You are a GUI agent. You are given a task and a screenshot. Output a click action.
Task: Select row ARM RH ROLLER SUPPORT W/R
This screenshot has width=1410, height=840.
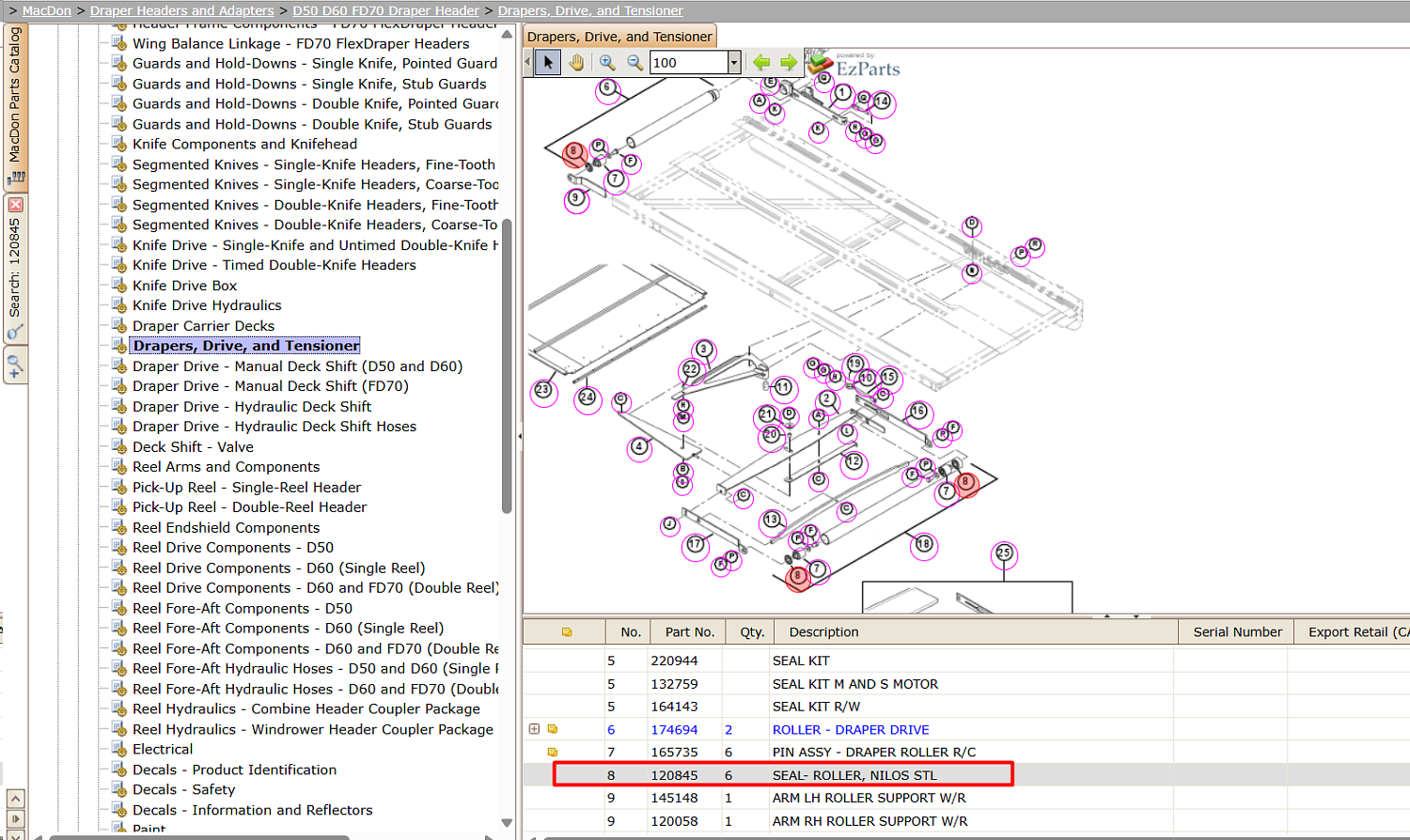(966, 821)
